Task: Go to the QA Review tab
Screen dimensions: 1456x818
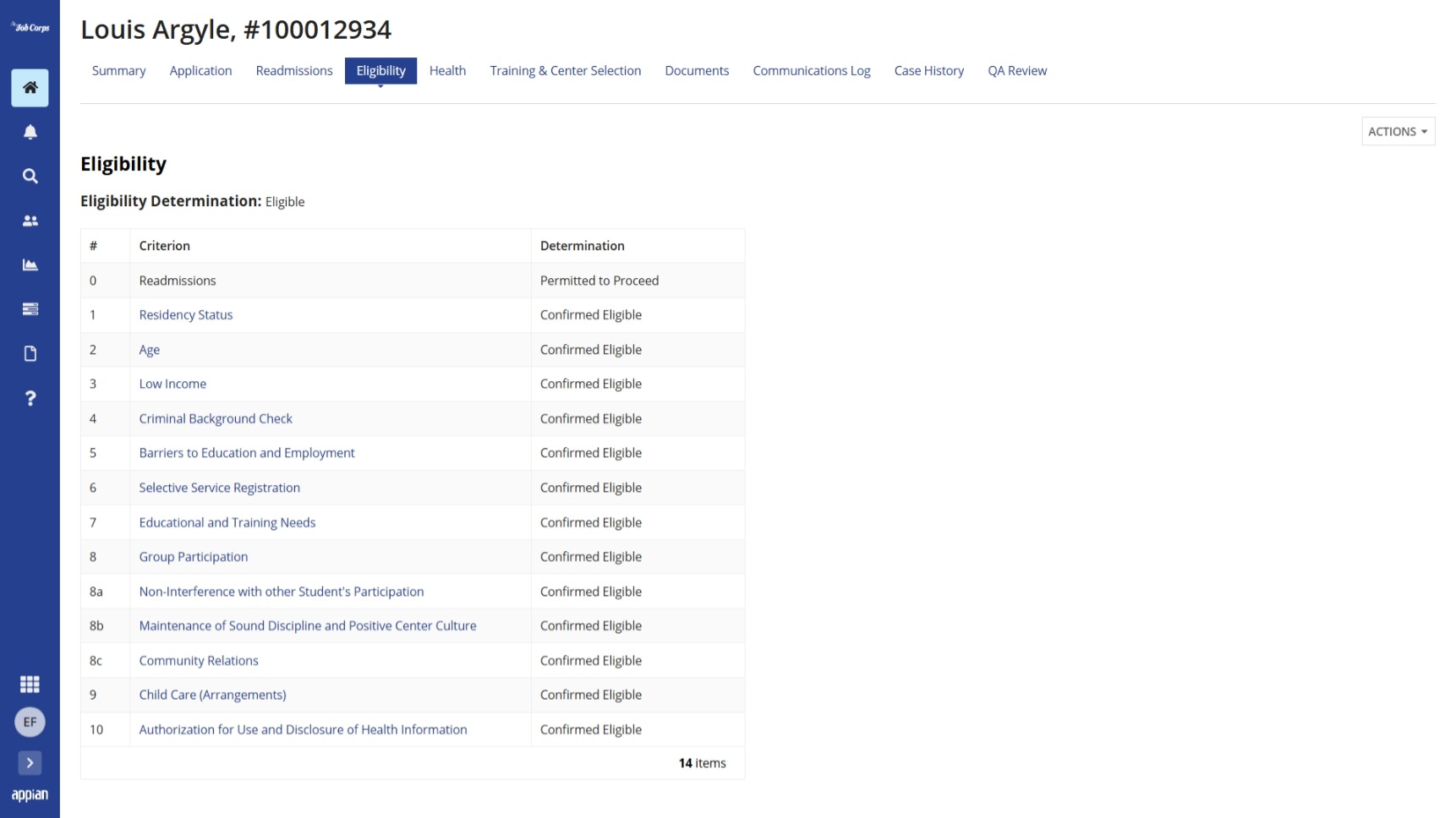Action: pos(1017,71)
